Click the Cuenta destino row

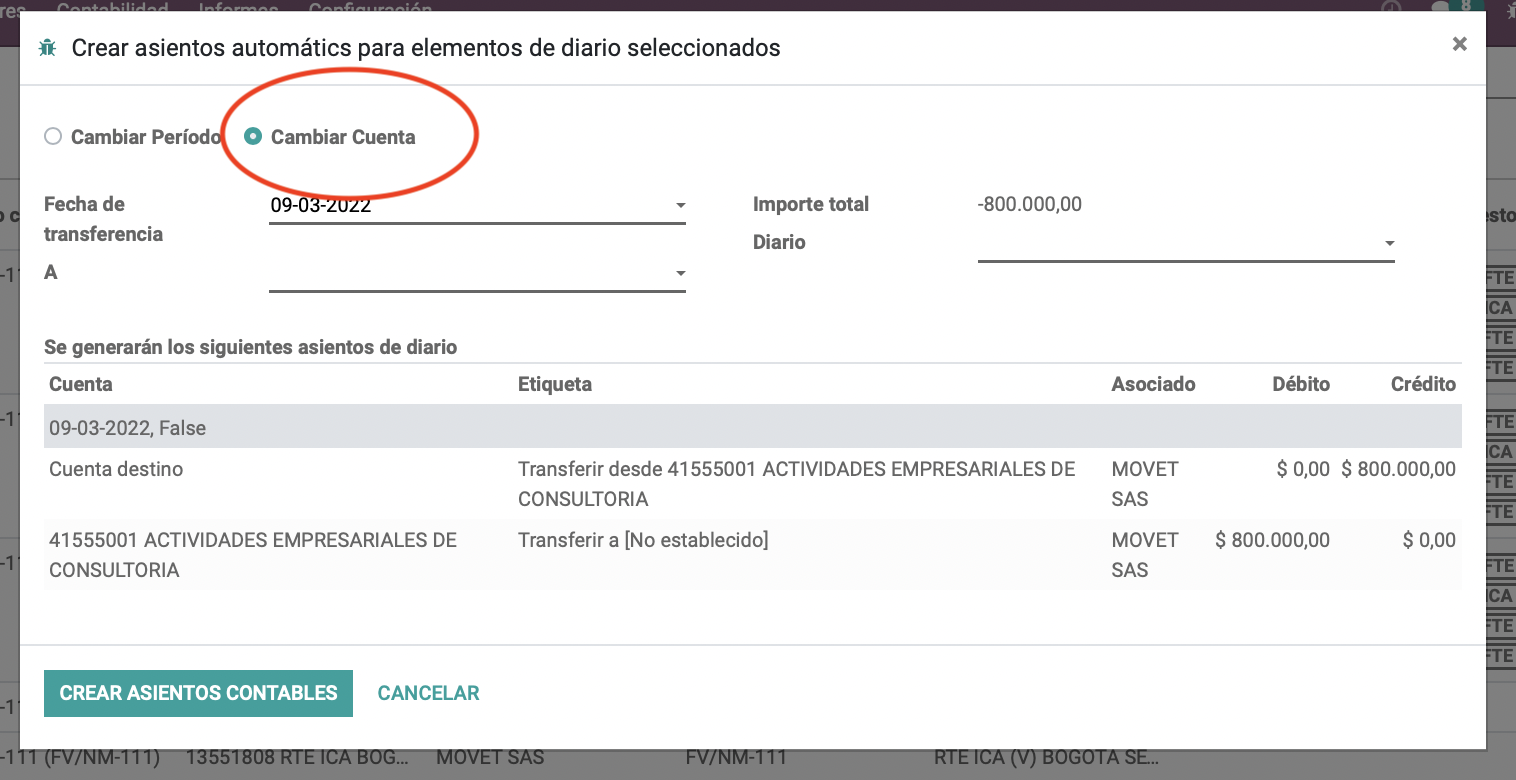click(x=753, y=483)
